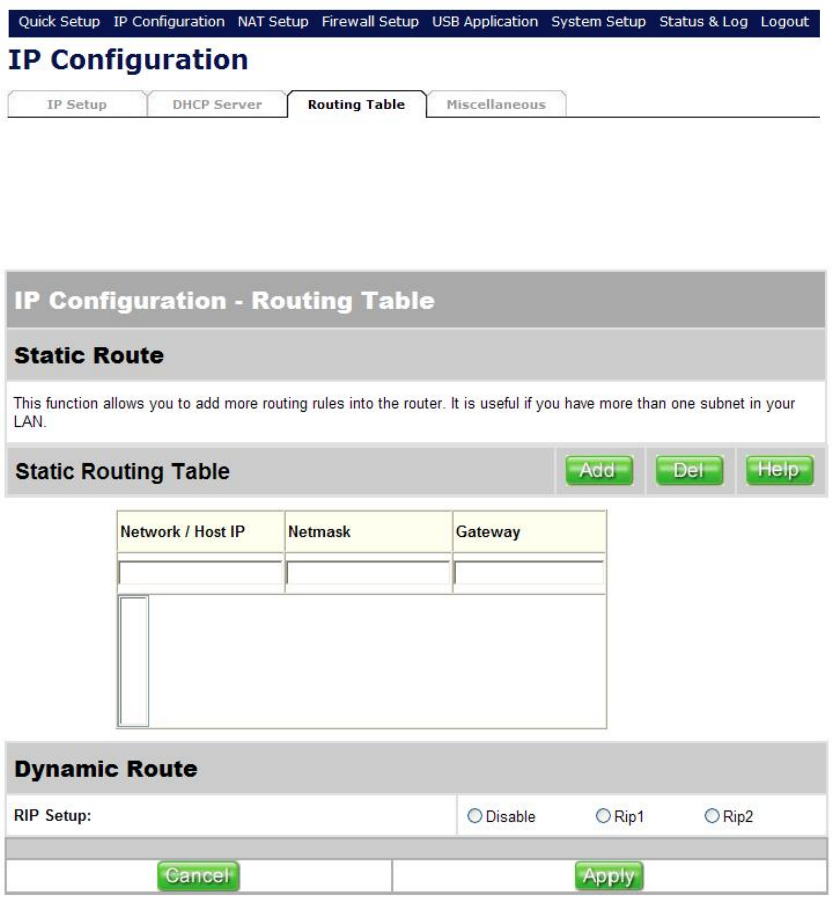The image size is (832, 902).
Task: Click the Static Routing Table label
Action: (x=123, y=471)
